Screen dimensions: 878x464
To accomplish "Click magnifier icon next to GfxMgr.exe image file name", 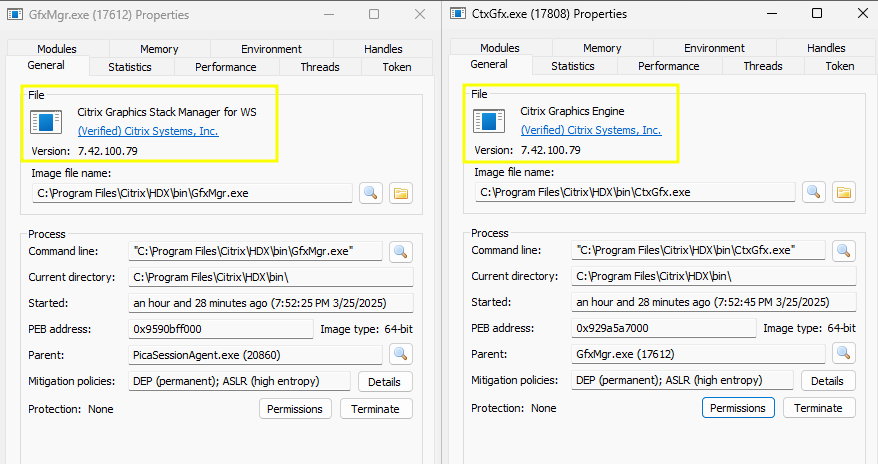I will pos(370,193).
